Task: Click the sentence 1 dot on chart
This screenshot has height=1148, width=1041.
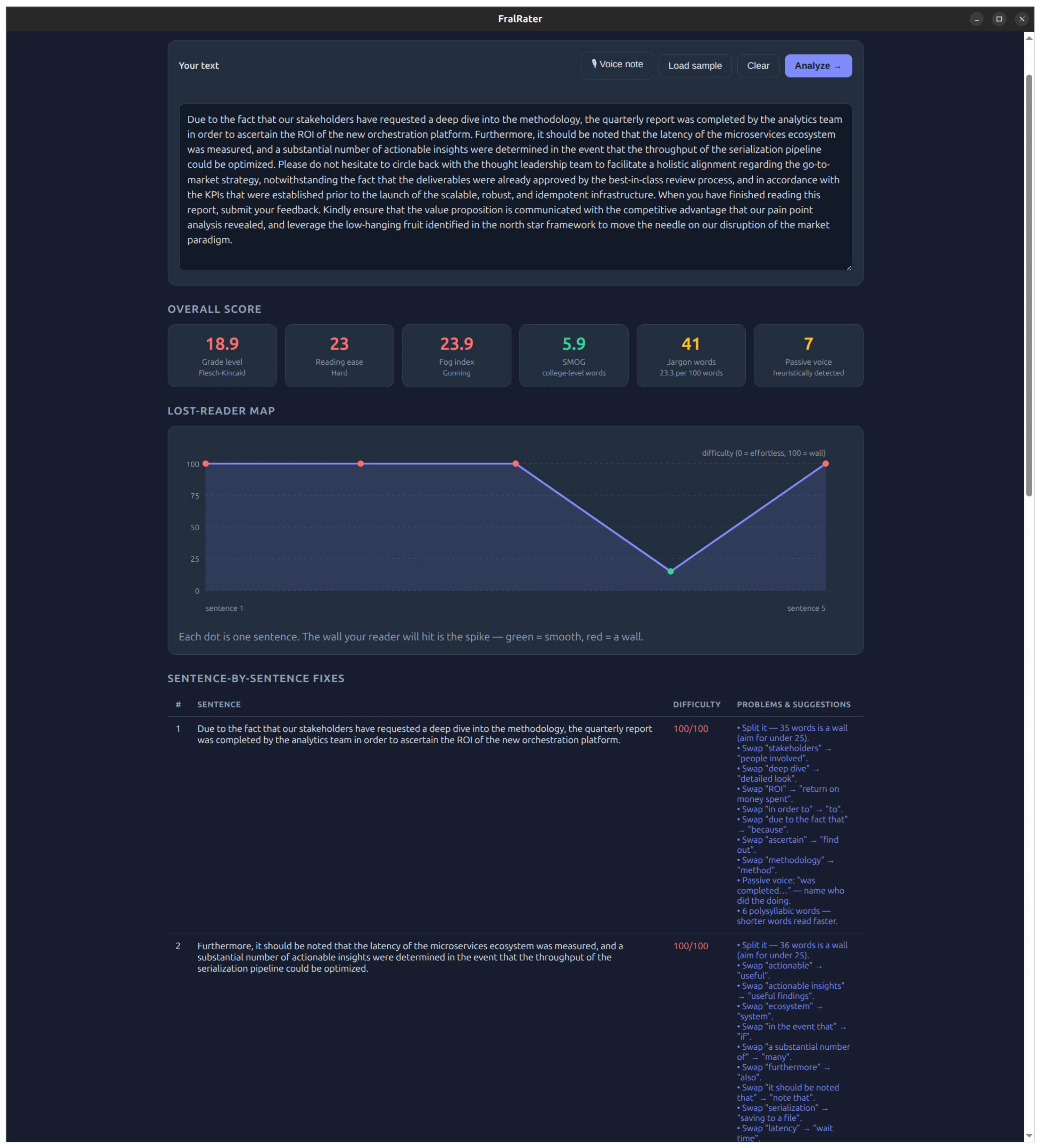Action: [206, 464]
